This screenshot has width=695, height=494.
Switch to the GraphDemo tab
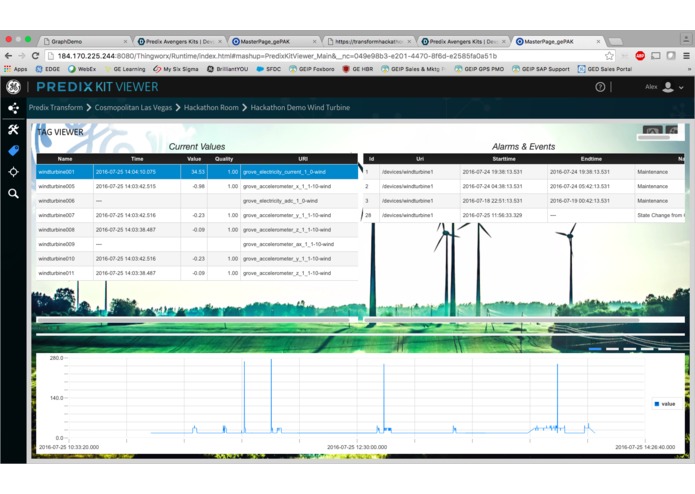click(x=84, y=42)
